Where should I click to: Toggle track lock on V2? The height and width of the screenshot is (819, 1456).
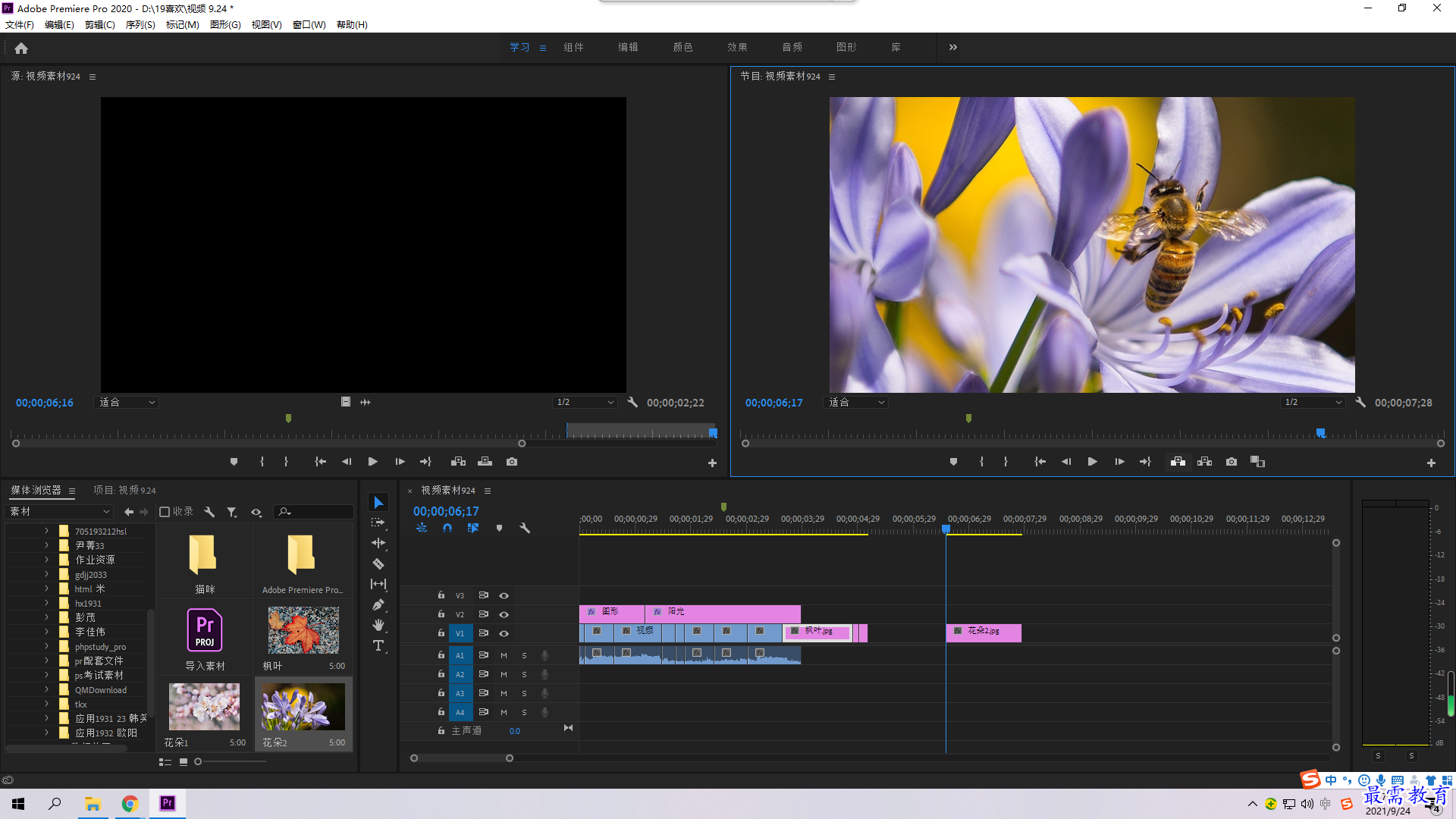(441, 614)
